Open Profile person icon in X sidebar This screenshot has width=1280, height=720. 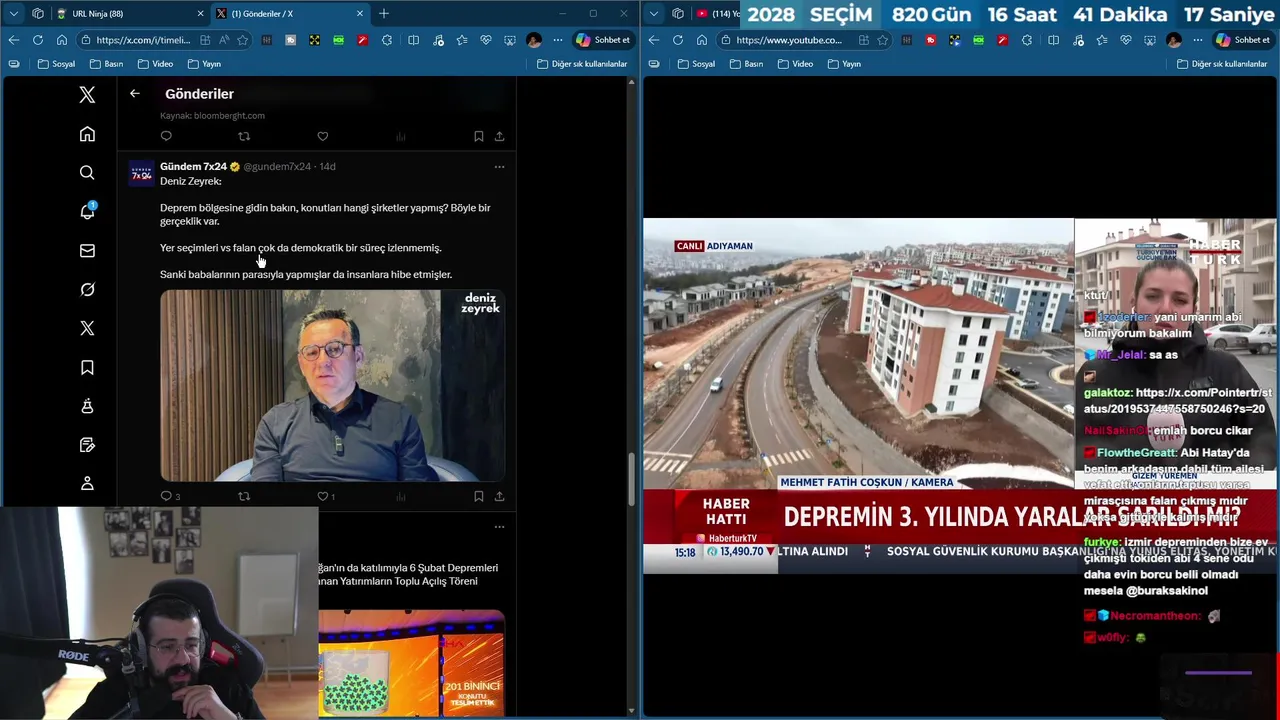pyautogui.click(x=87, y=483)
